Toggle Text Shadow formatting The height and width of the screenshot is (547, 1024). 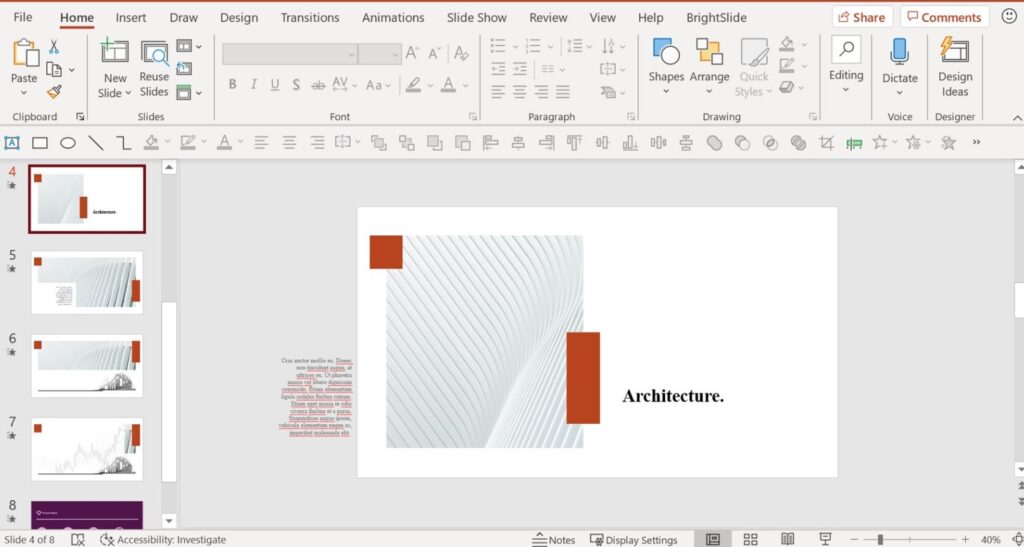[296, 84]
